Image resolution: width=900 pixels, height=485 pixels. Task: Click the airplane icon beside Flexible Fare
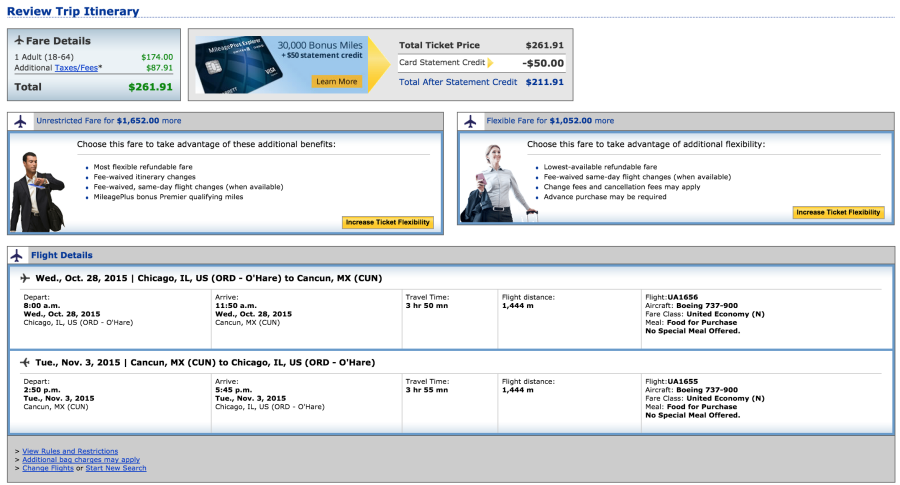pyautogui.click(x=471, y=121)
